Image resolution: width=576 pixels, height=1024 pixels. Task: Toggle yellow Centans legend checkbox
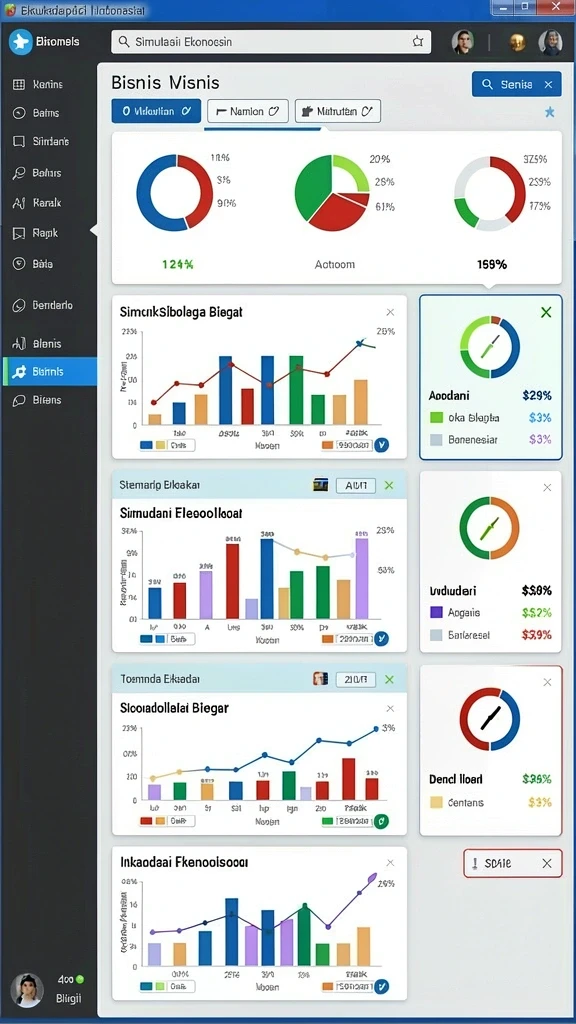tap(437, 802)
